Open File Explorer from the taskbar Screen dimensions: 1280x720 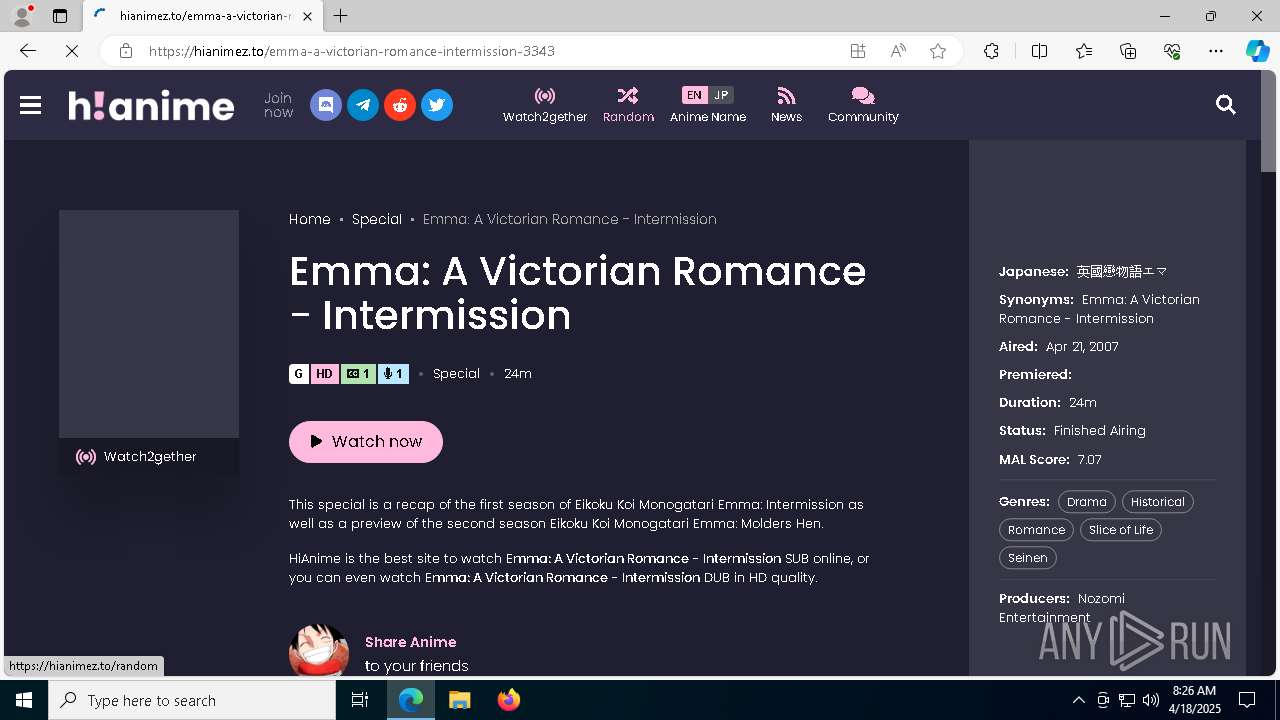[459, 700]
